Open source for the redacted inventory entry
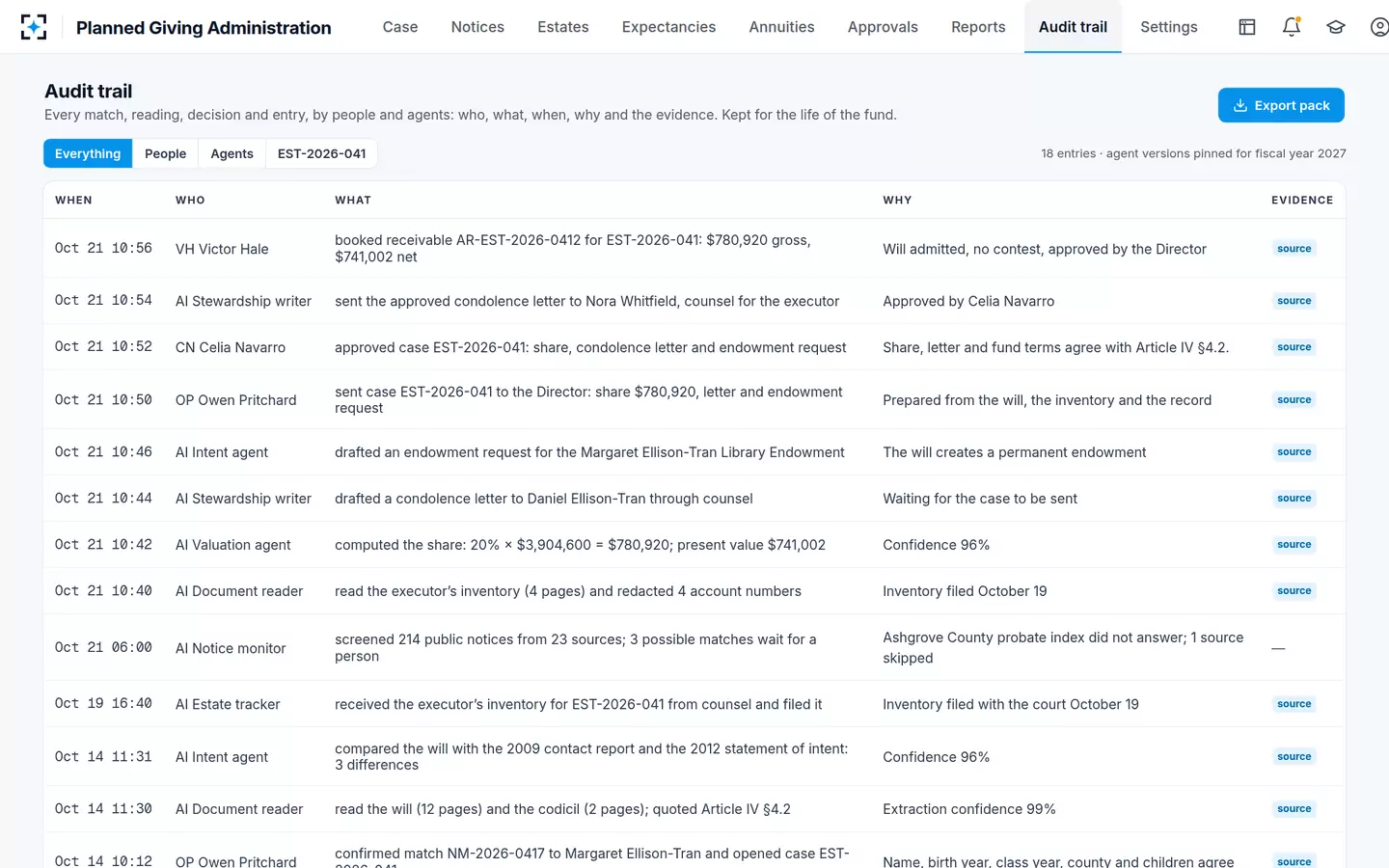Image resolution: width=1389 pixels, height=868 pixels. (x=1294, y=591)
